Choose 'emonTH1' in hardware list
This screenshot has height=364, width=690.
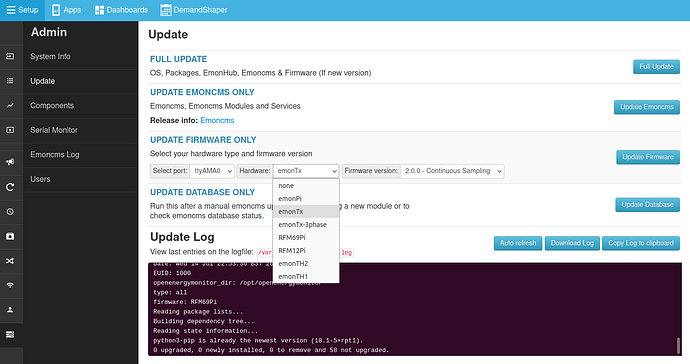(306, 276)
